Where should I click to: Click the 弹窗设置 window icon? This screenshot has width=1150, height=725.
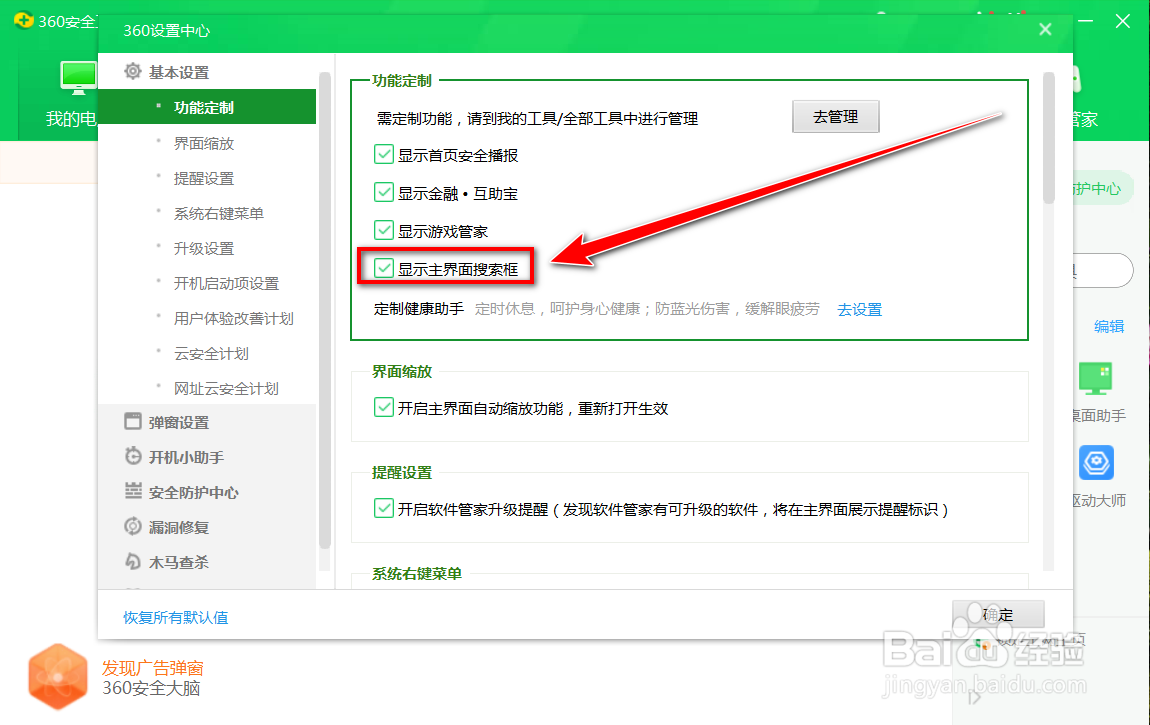(133, 422)
